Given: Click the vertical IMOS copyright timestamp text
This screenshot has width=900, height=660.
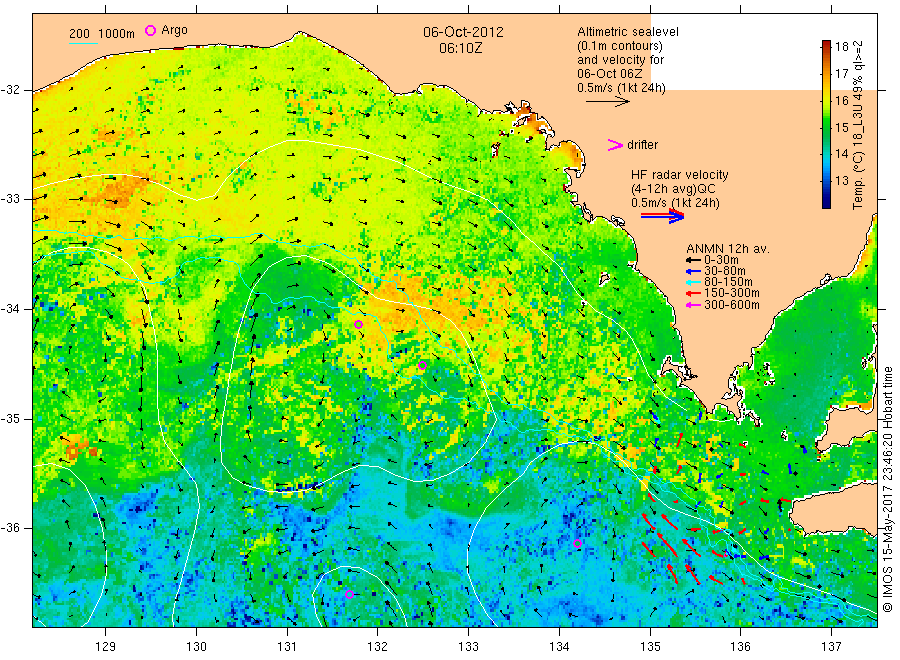Looking at the screenshot, I should (888, 490).
